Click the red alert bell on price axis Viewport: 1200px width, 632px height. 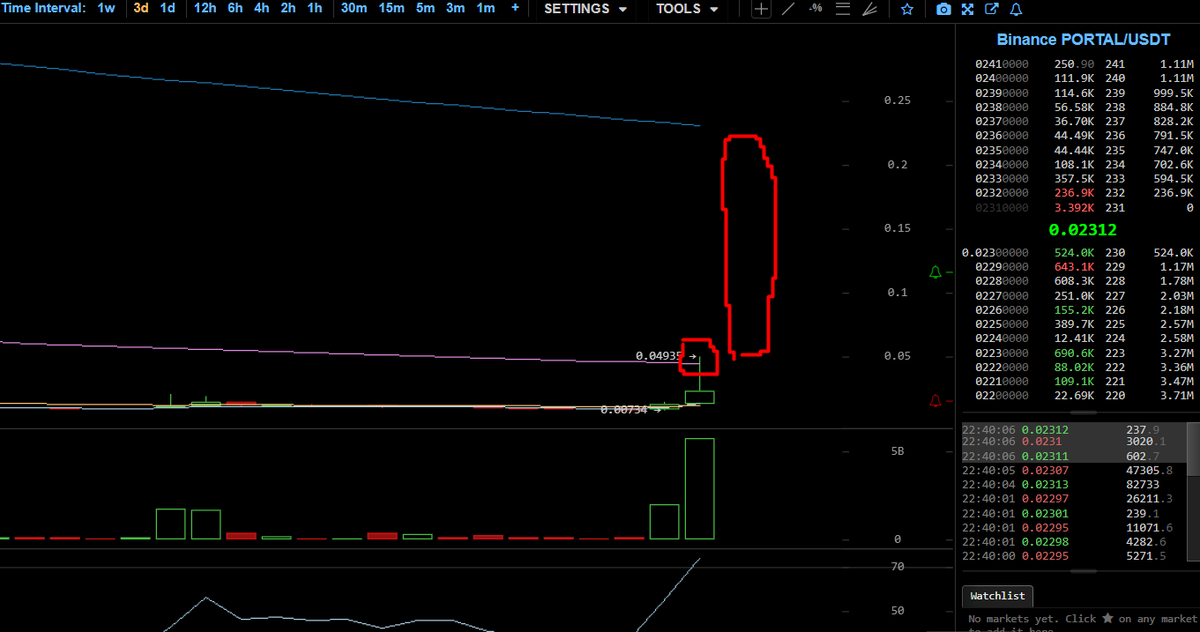pyautogui.click(x=936, y=400)
